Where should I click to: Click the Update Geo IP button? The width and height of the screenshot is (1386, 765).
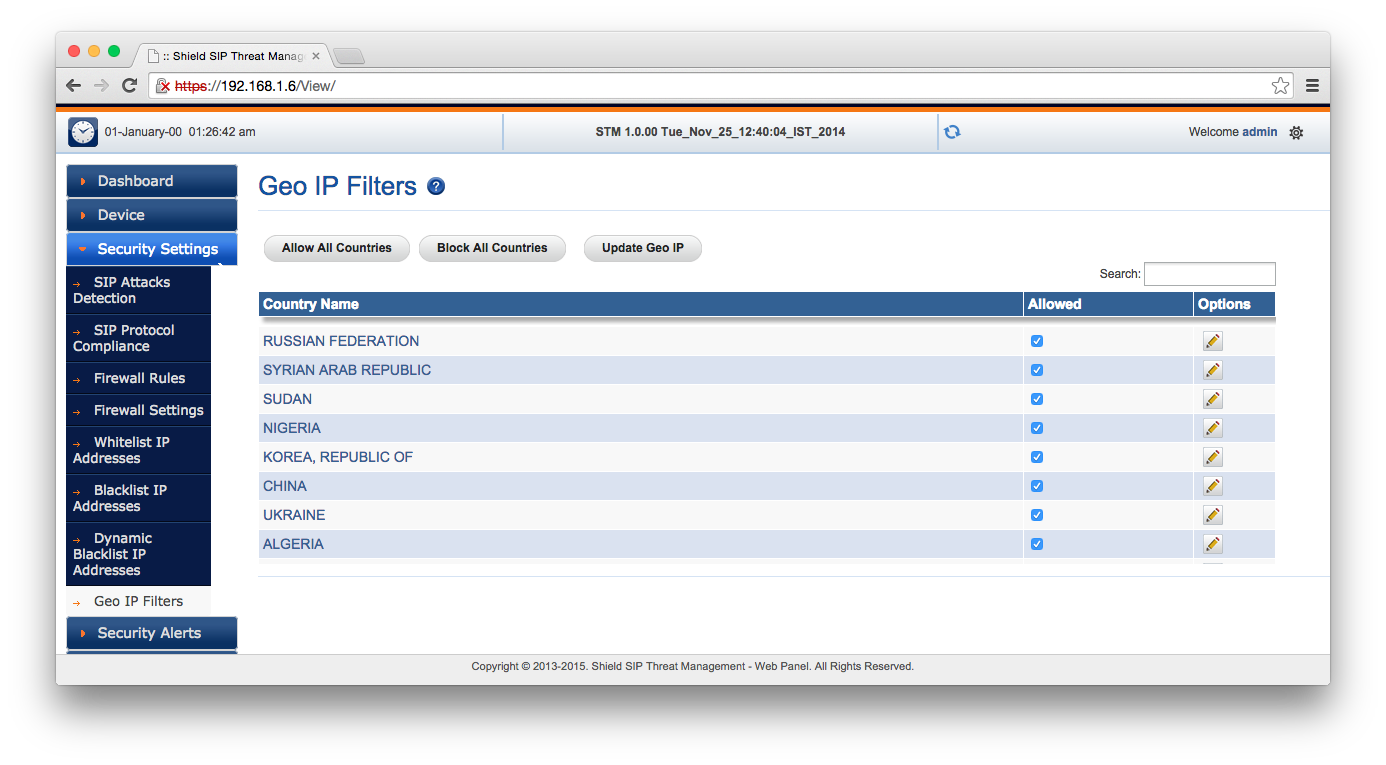642,248
